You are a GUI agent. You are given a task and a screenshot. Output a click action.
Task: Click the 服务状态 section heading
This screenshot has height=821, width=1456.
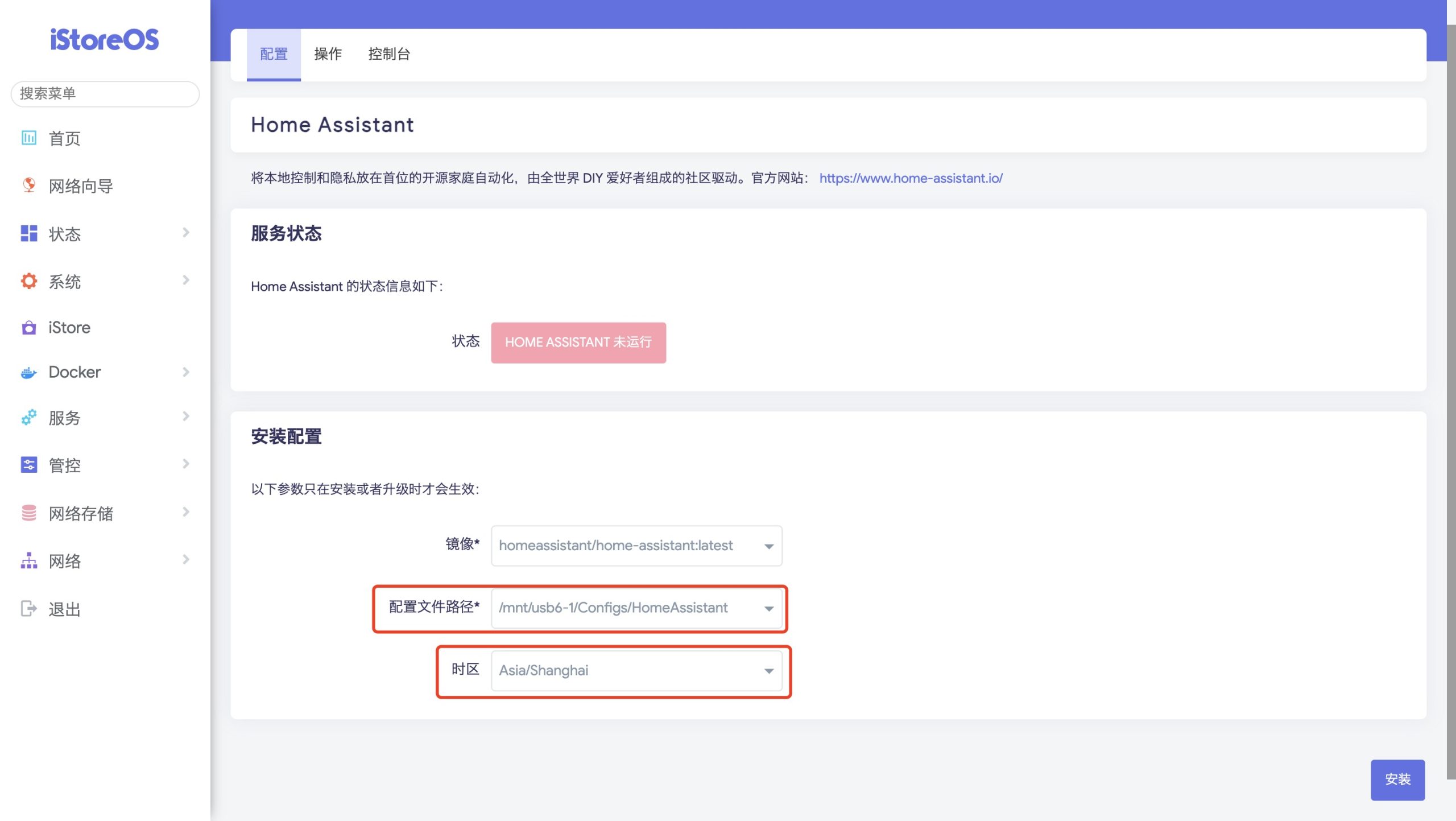286,234
